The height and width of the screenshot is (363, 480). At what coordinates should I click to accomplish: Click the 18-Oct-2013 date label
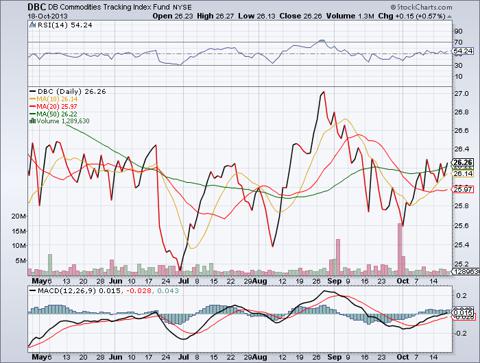[x=48, y=16]
